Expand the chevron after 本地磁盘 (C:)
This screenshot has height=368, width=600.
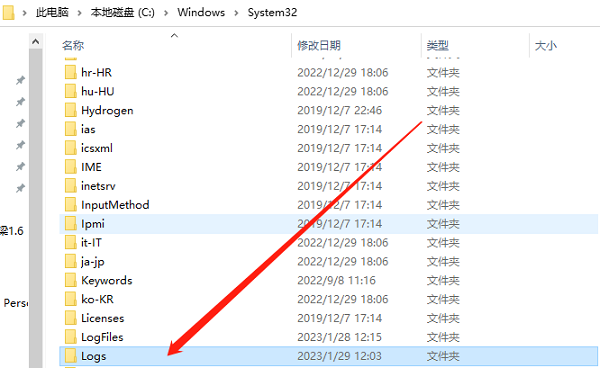pos(166,13)
